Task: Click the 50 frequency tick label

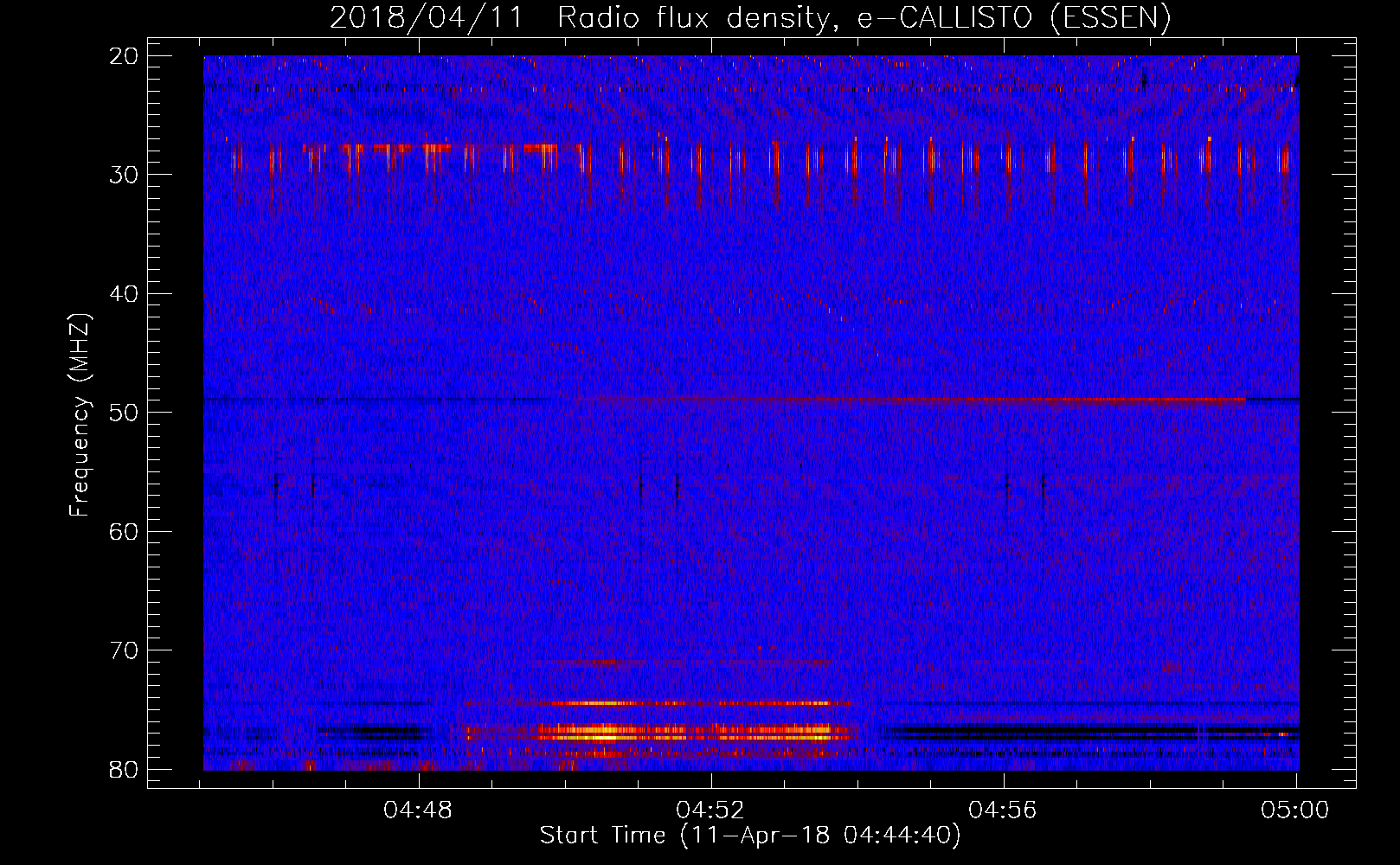Action: tap(124, 413)
